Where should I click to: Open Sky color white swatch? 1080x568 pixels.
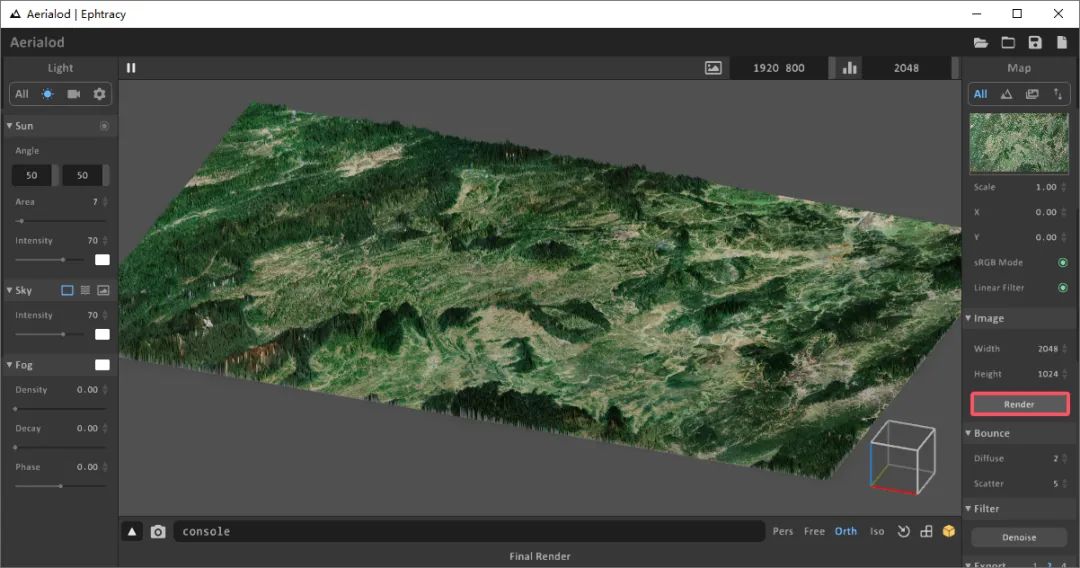click(102, 335)
